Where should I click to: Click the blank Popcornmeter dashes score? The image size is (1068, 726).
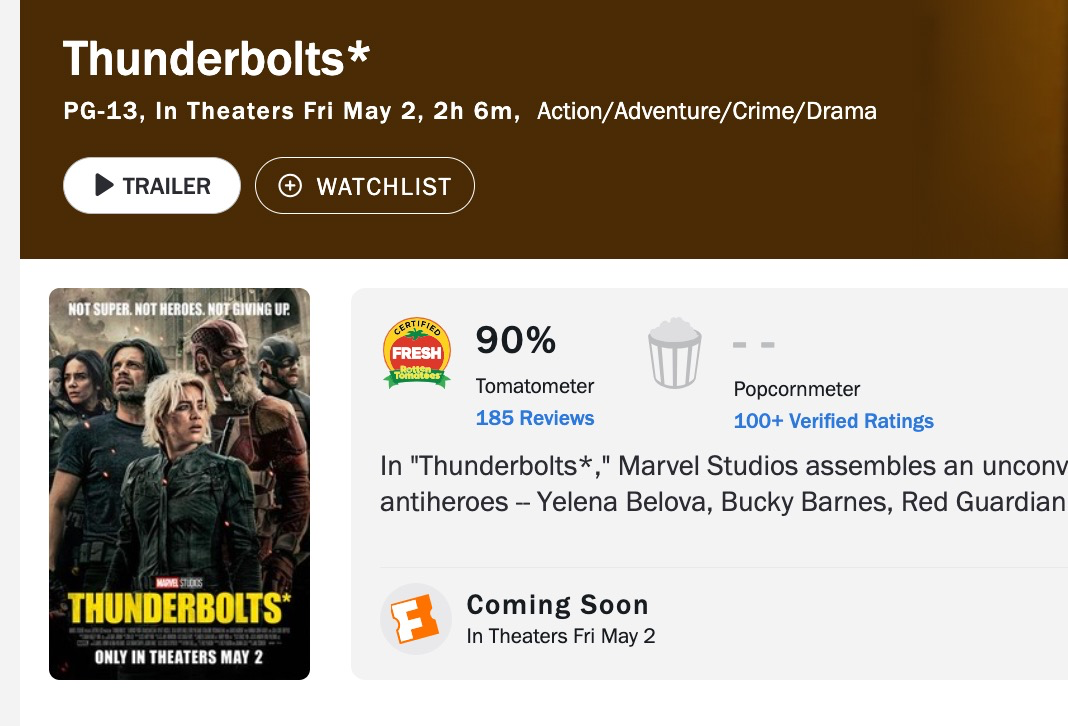click(753, 344)
